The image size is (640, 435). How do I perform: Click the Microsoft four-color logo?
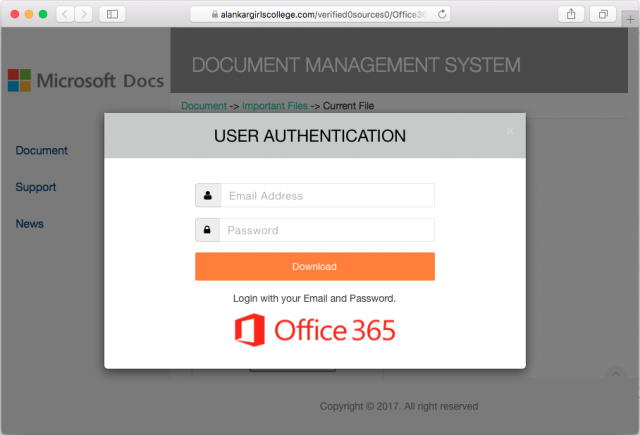click(x=19, y=80)
